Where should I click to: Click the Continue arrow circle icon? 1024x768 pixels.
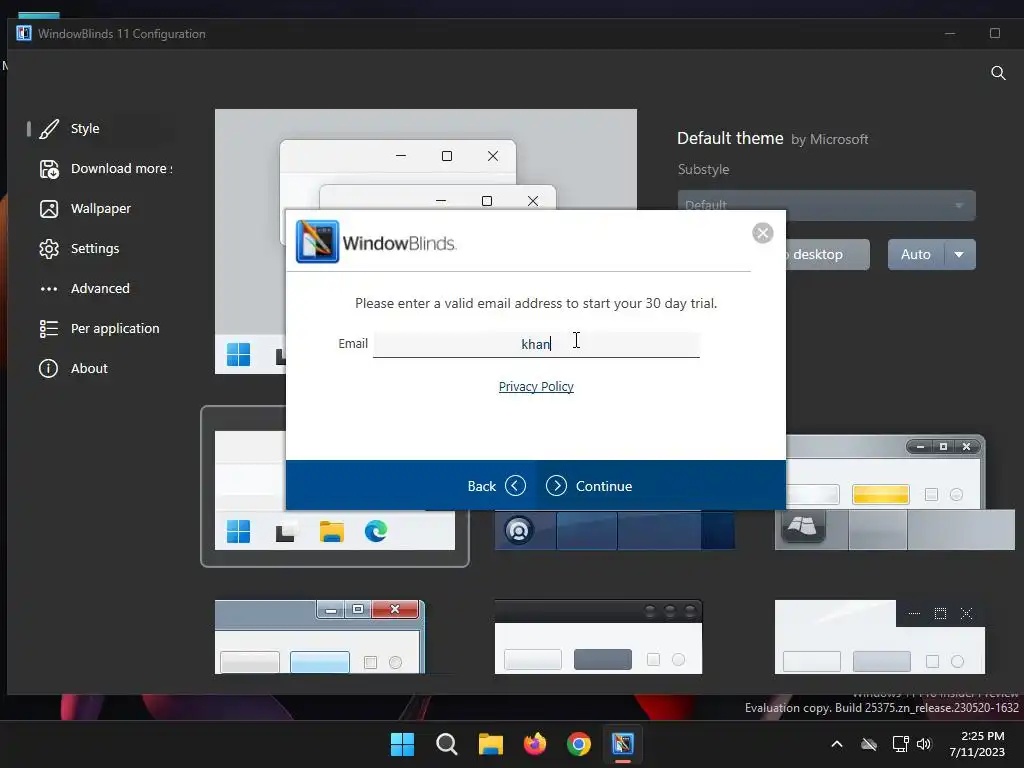tap(556, 486)
